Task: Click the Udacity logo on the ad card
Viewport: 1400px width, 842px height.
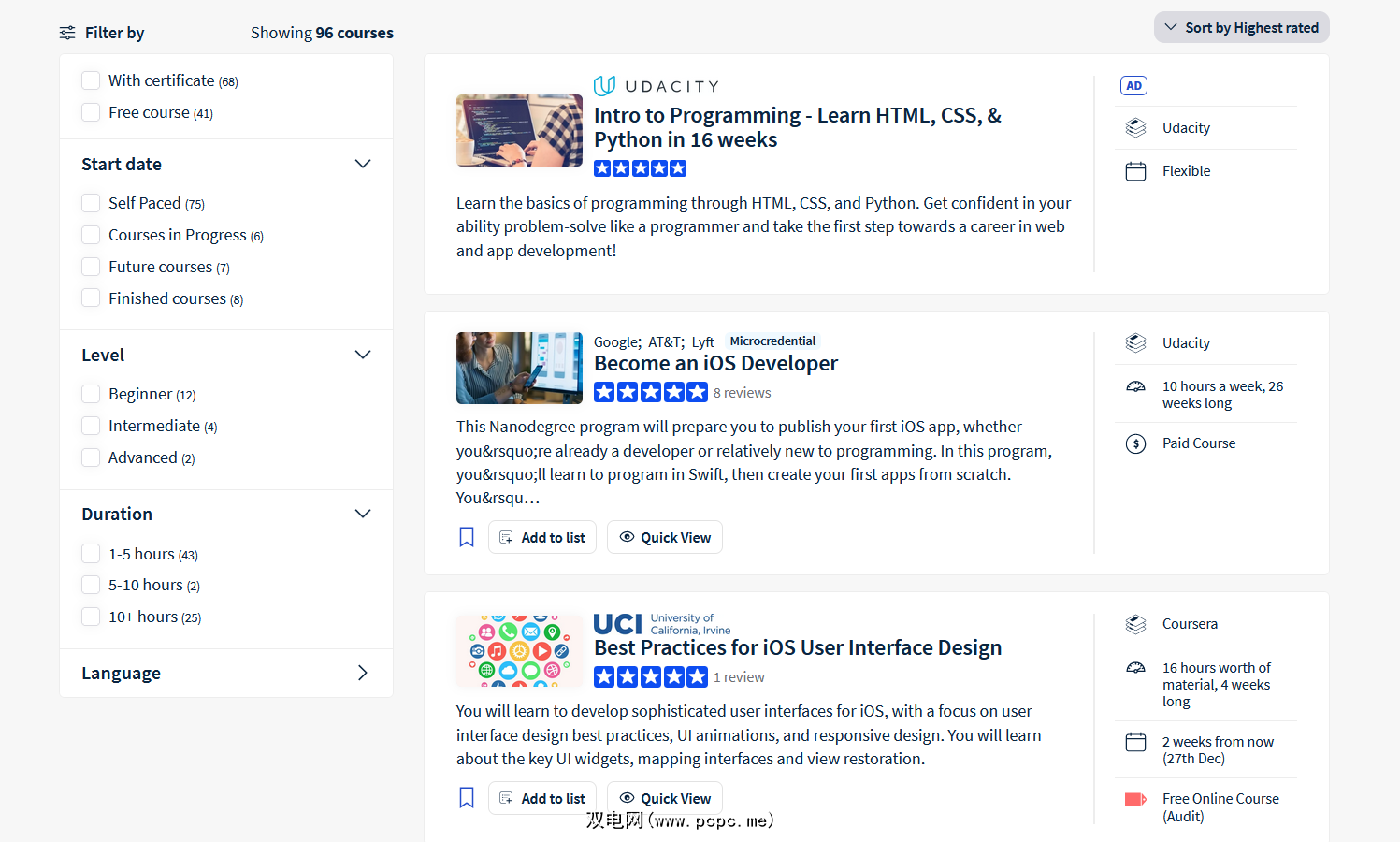Action: pyautogui.click(x=657, y=86)
